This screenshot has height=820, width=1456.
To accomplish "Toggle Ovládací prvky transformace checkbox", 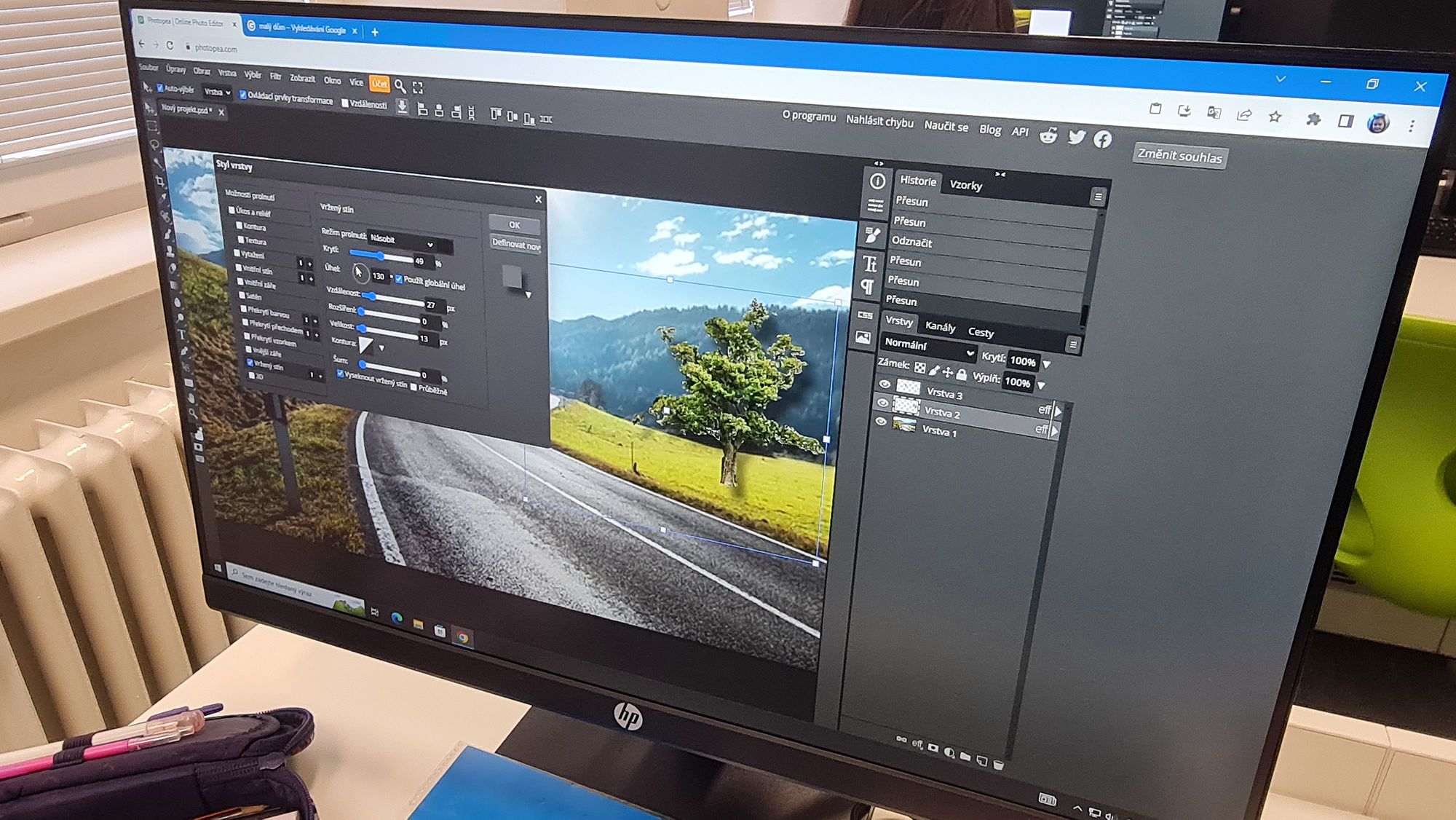I will click(x=242, y=95).
